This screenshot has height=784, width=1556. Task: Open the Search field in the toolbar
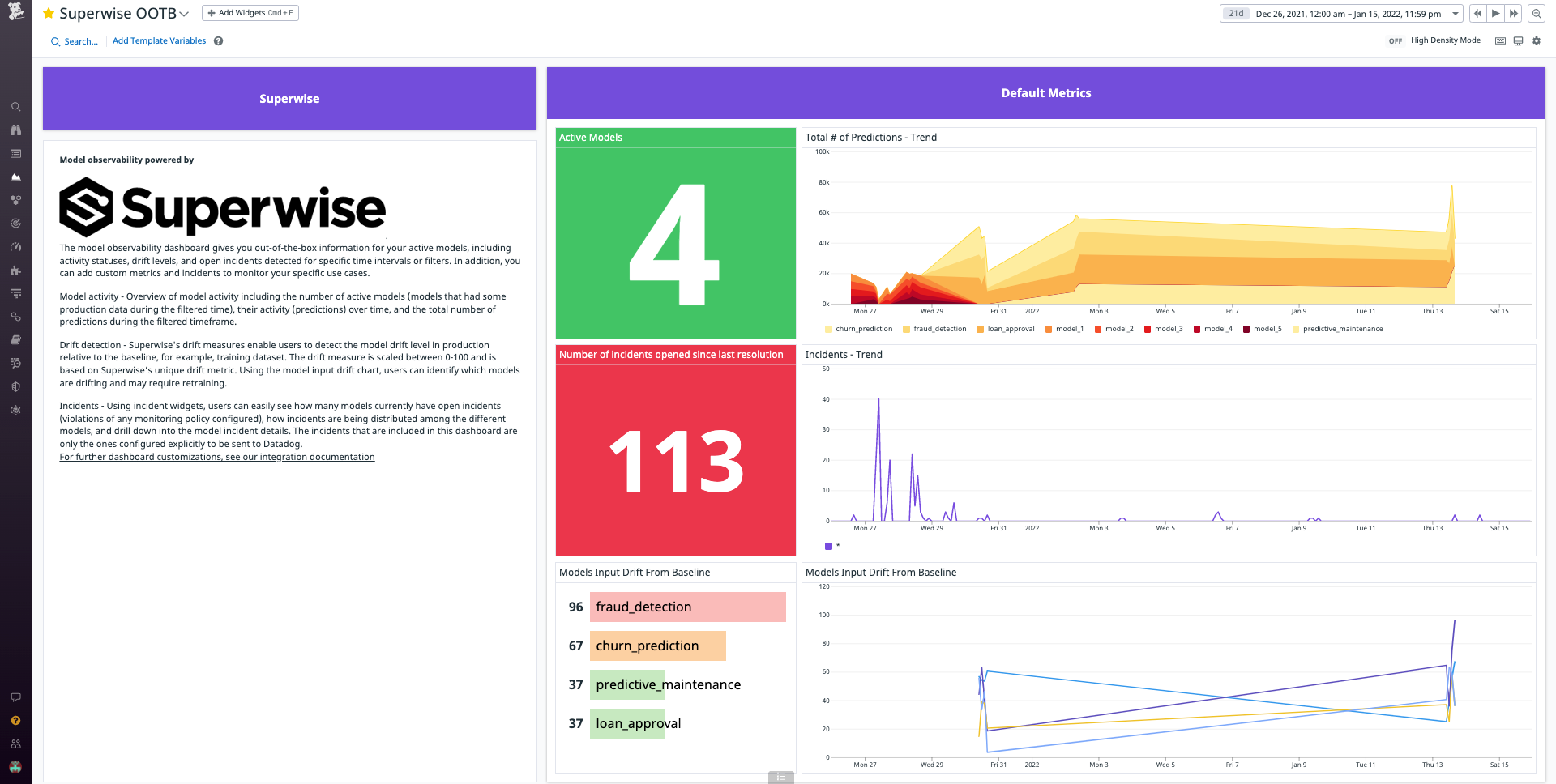point(74,40)
